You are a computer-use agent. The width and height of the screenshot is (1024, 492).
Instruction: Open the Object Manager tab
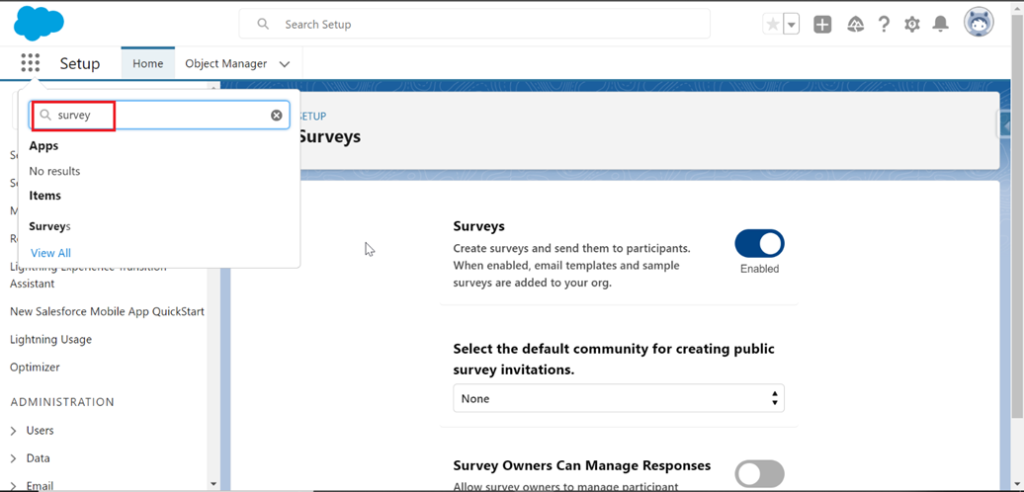(x=226, y=63)
